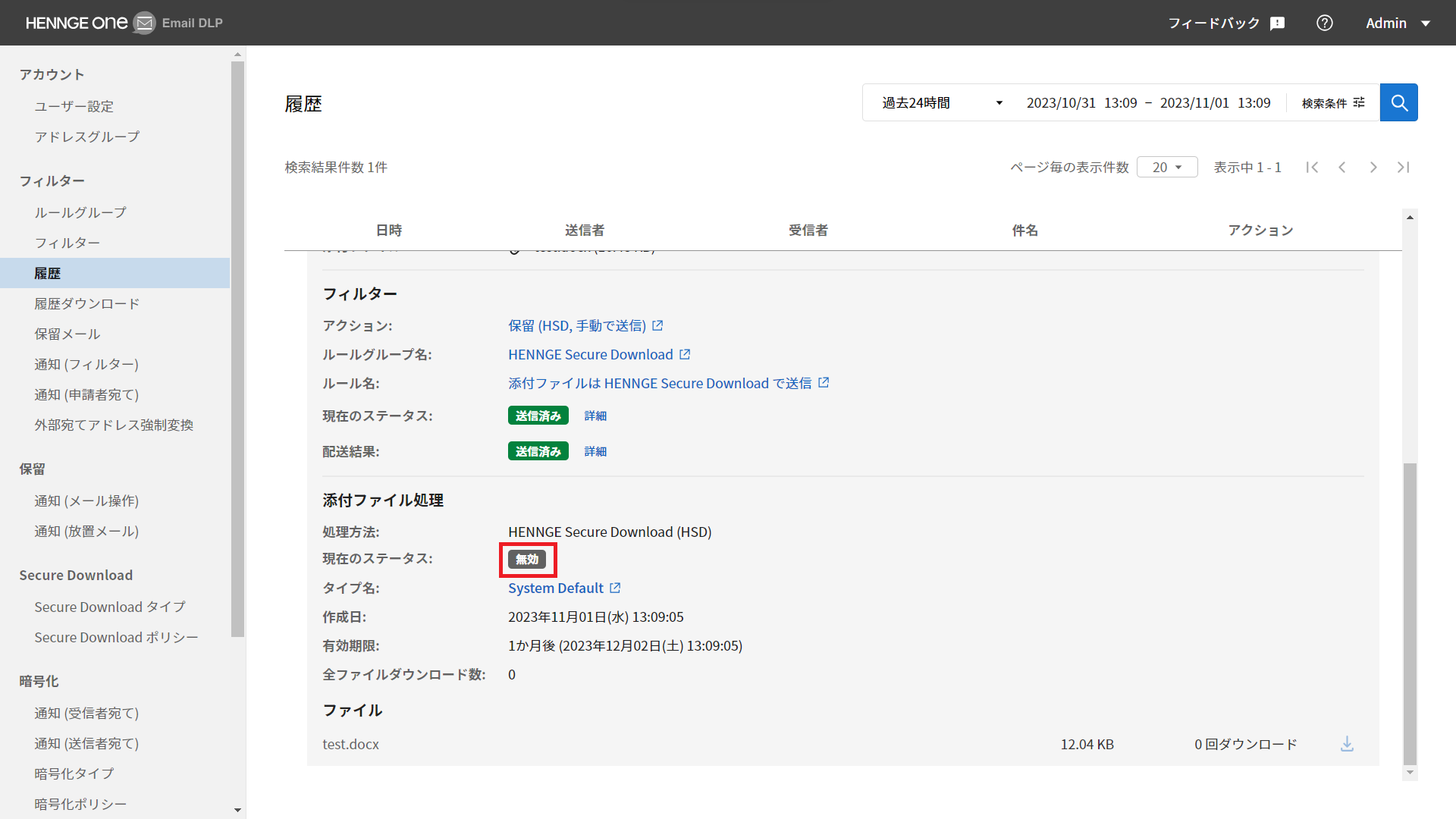The image size is (1456, 819).
Task: Download the test.docx file
Action: (1347, 744)
